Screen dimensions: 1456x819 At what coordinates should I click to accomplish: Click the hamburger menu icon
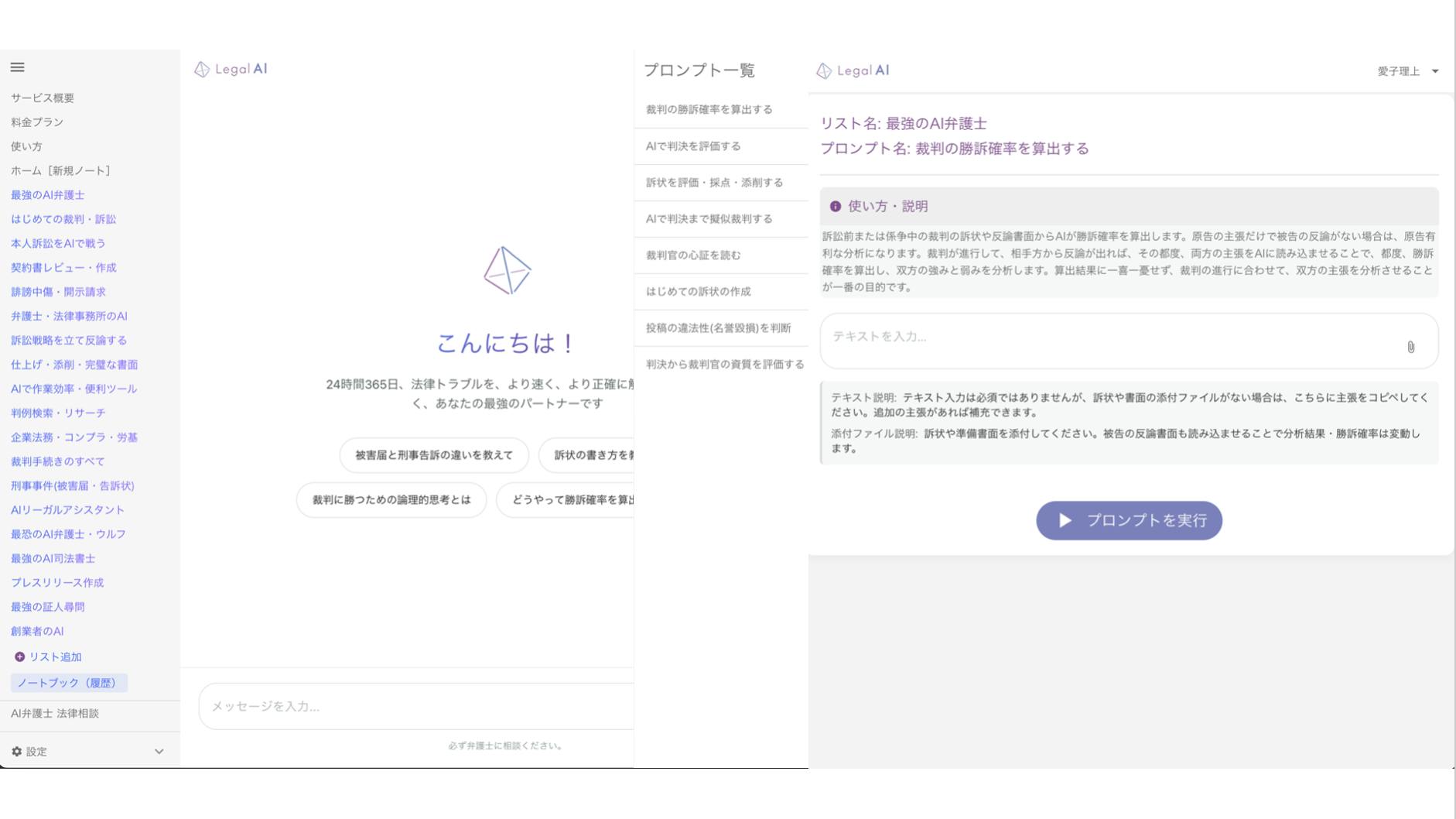(x=17, y=67)
